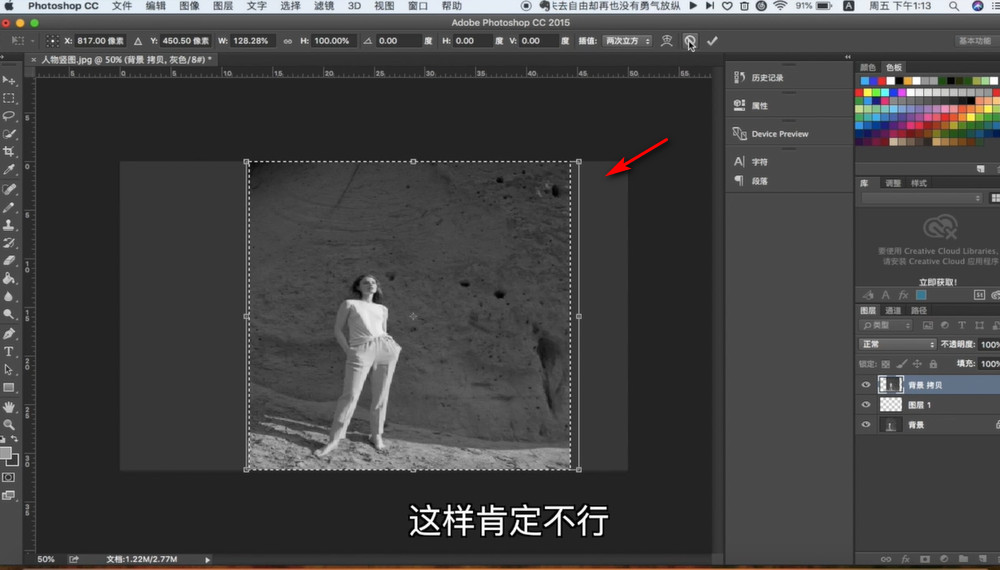
Task: Link layers at Layers panel bottom
Action: [x=886, y=559]
